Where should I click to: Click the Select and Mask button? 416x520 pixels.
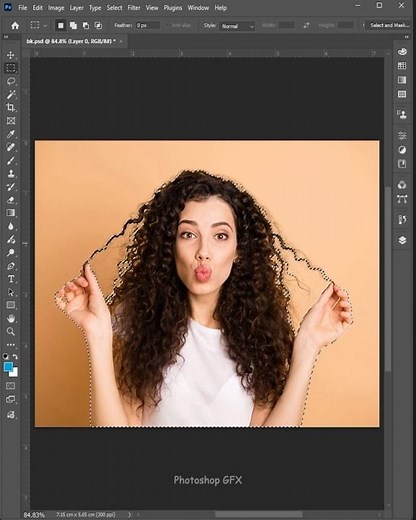pos(389,25)
